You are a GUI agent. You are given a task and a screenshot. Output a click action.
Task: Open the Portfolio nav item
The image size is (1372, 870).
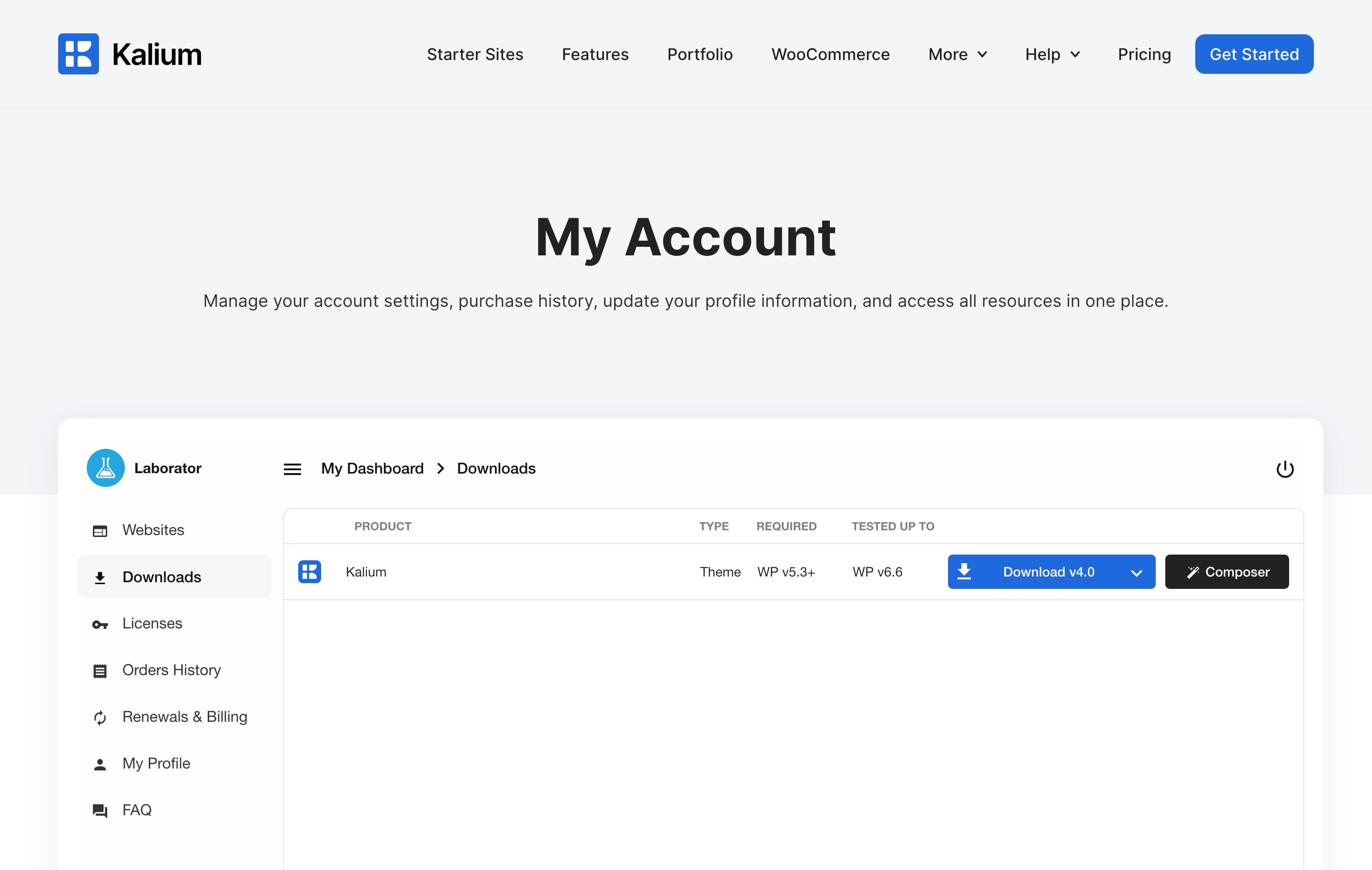point(700,54)
